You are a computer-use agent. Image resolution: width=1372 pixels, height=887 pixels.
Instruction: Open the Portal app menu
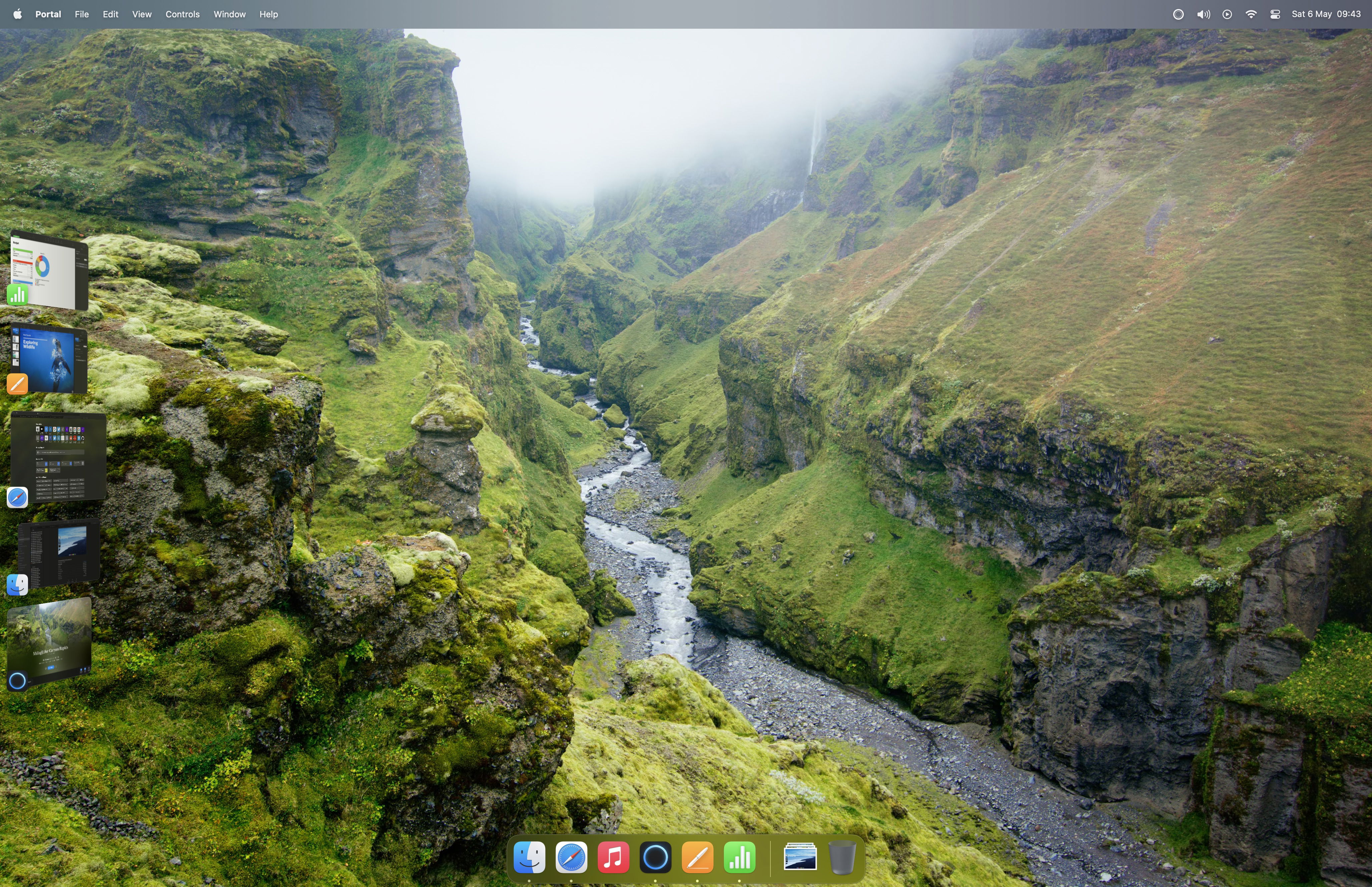(x=48, y=14)
